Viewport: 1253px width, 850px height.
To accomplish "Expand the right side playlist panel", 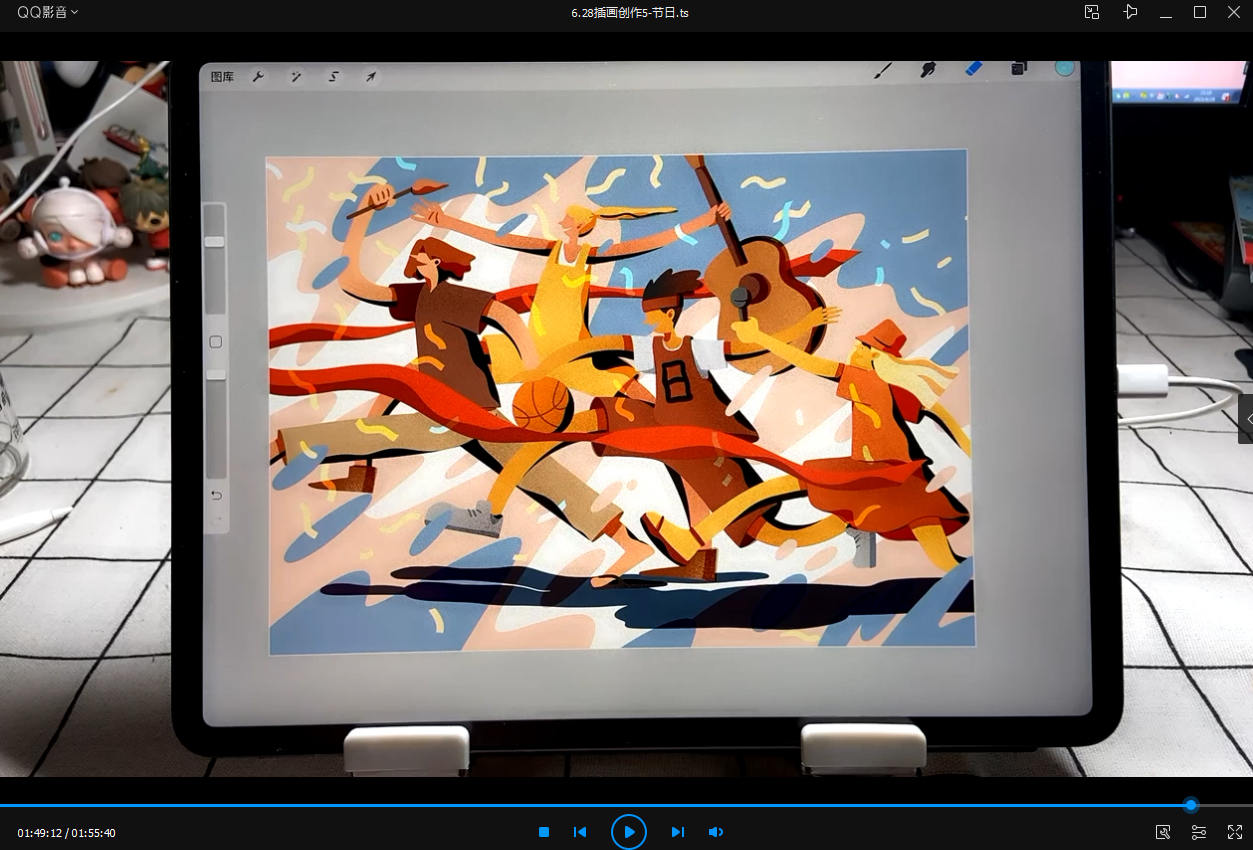I will coord(1246,419).
